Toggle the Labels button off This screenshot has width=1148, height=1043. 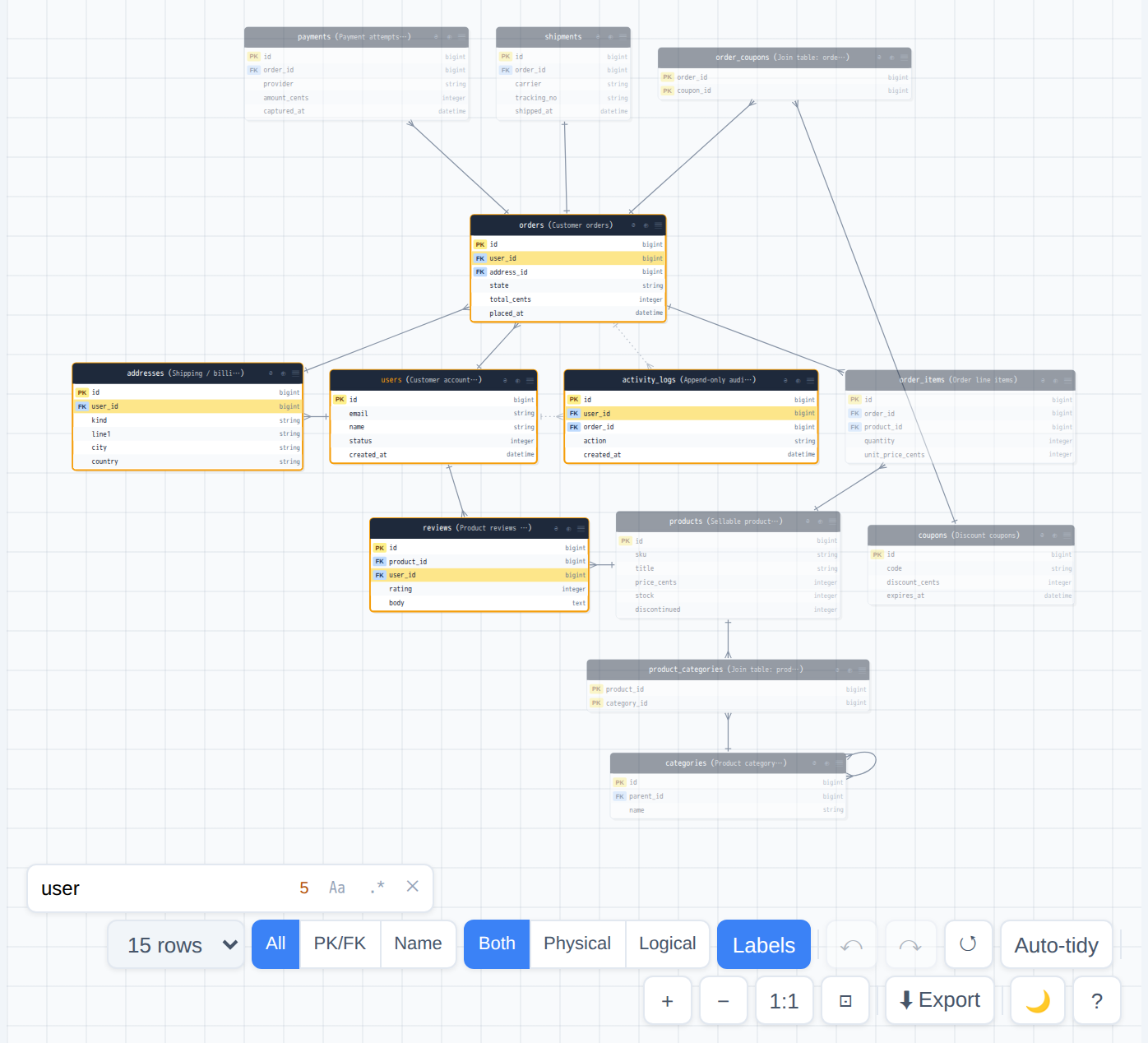click(x=764, y=945)
